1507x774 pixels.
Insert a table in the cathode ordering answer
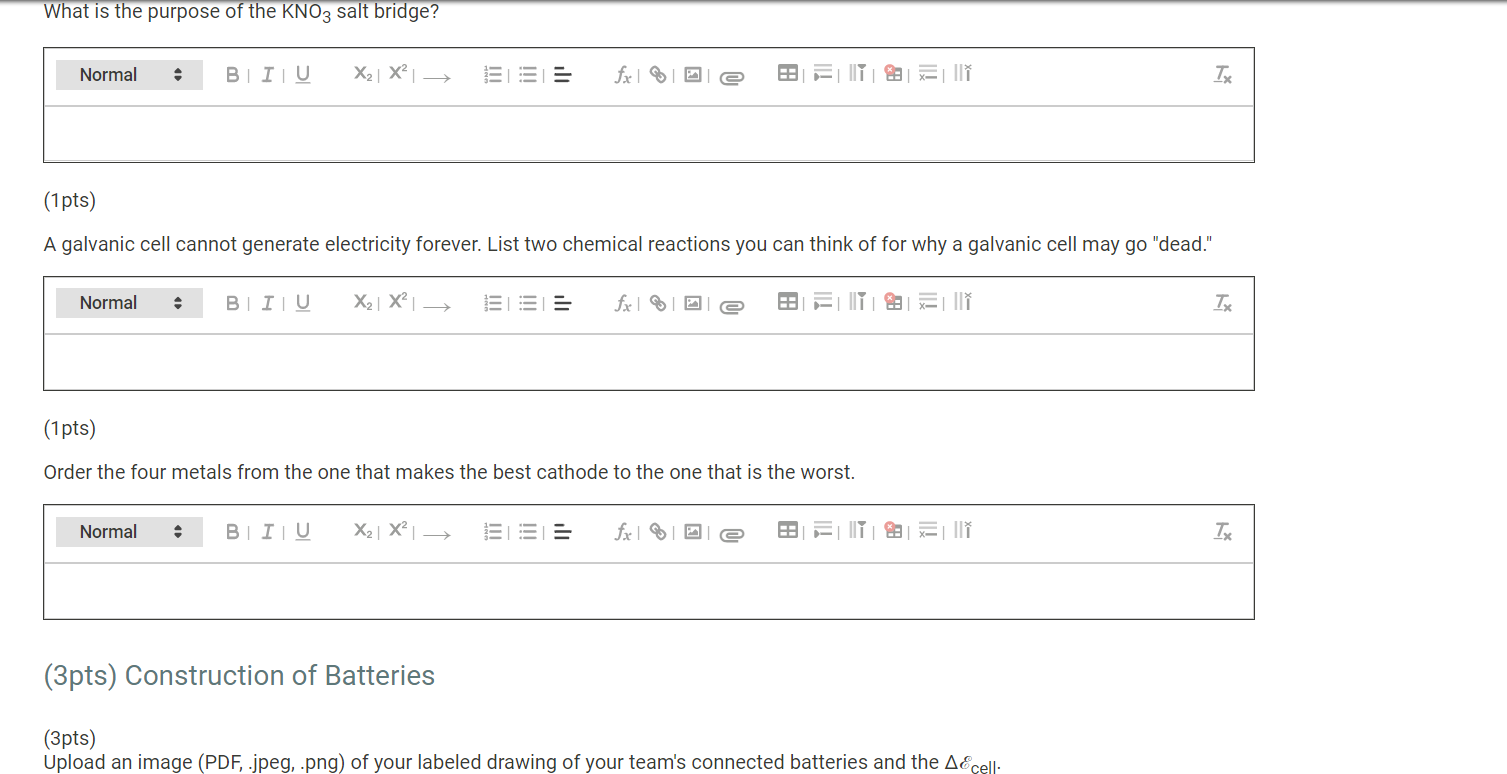788,531
